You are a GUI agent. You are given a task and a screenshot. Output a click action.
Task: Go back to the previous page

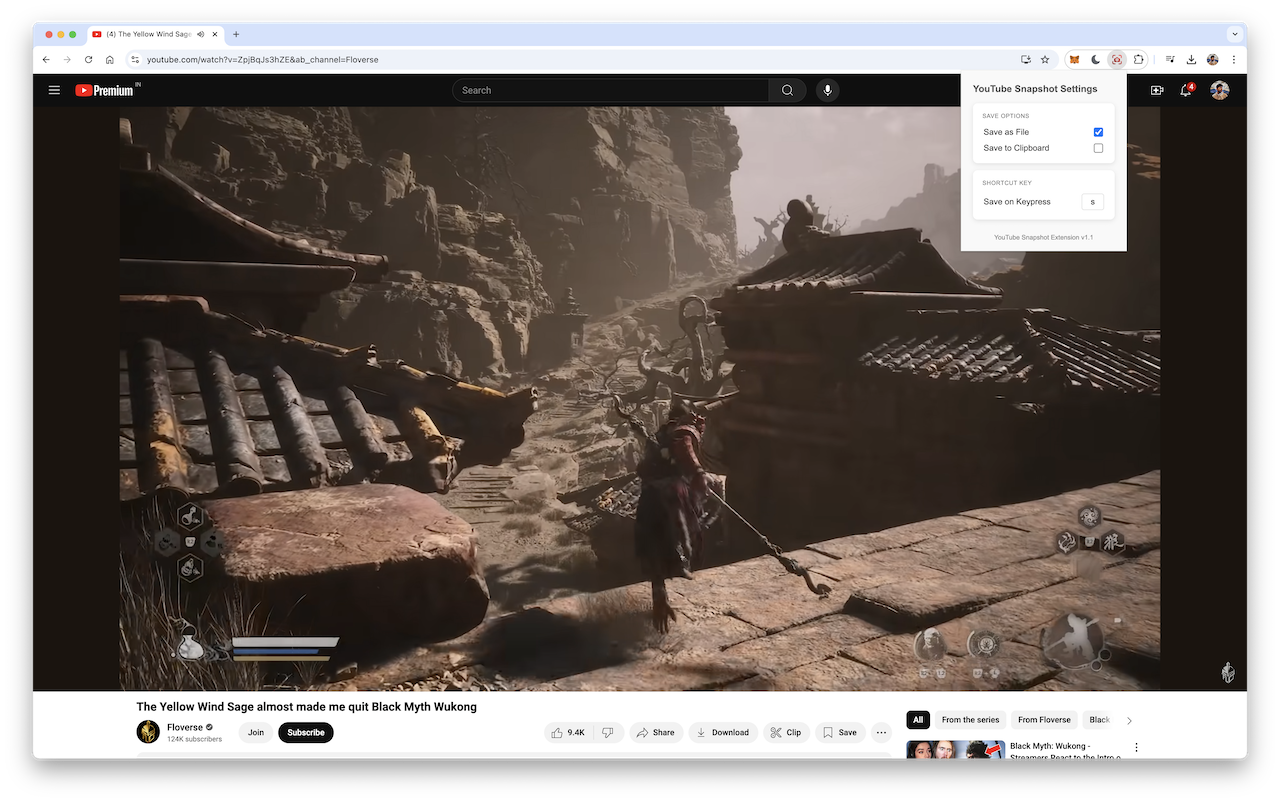46,60
